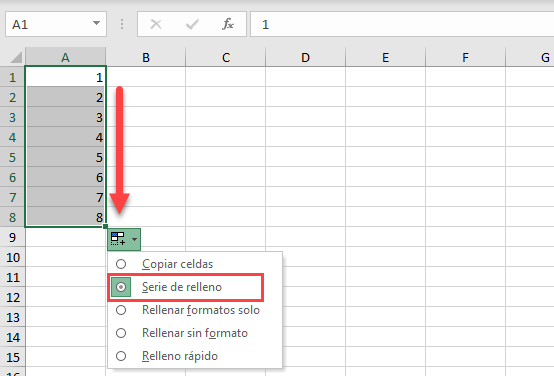Select row 13 header
This screenshot has height=376, width=554.
click(12, 317)
